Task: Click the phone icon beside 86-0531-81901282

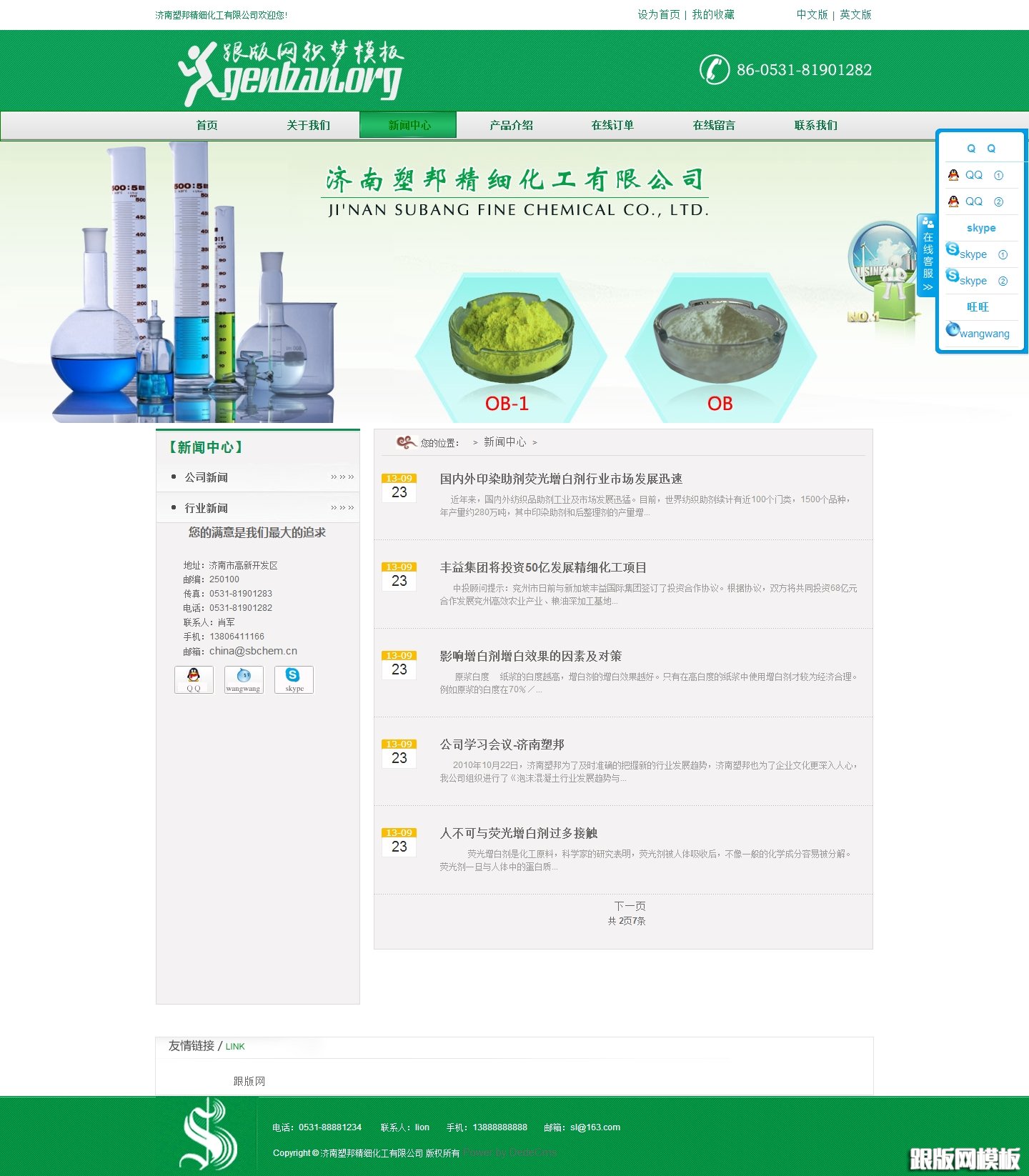Action: tap(714, 69)
